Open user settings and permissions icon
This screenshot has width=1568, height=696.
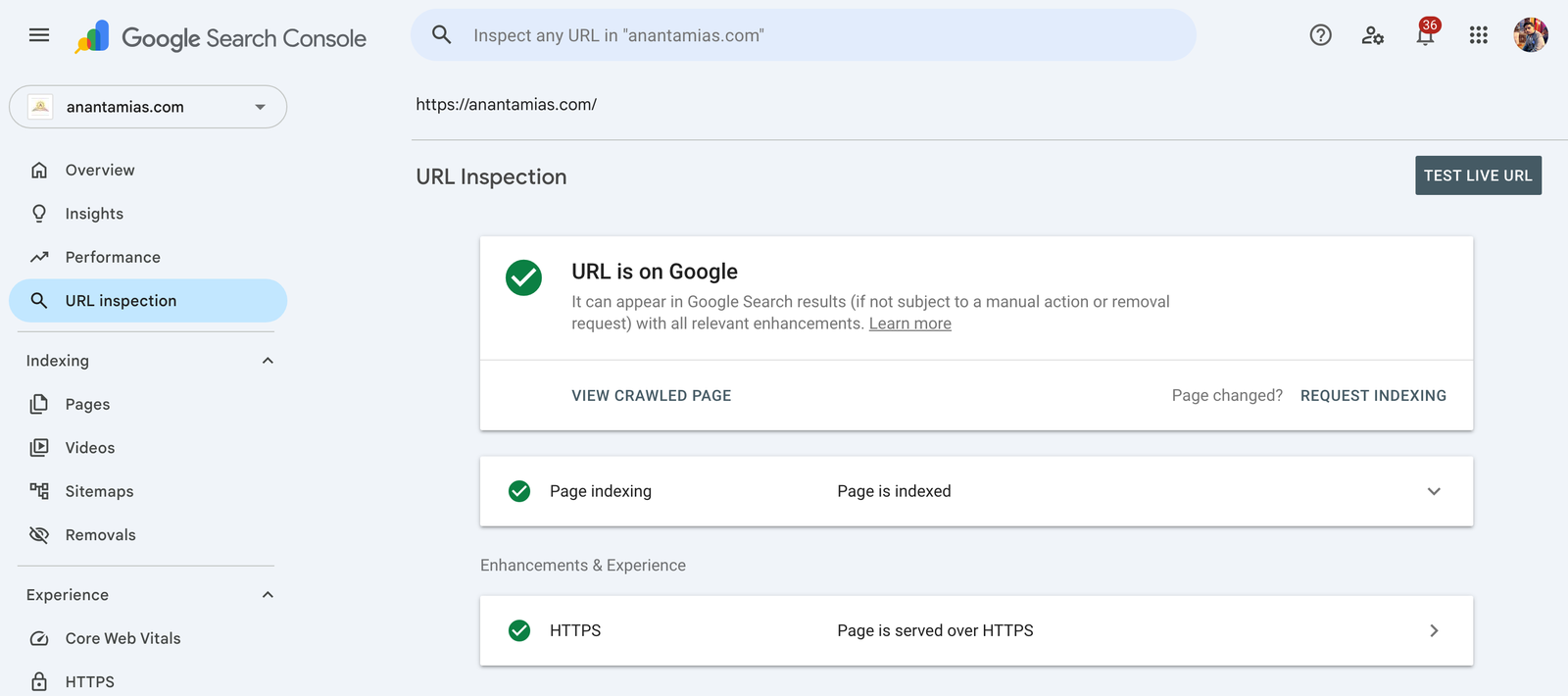click(1373, 35)
